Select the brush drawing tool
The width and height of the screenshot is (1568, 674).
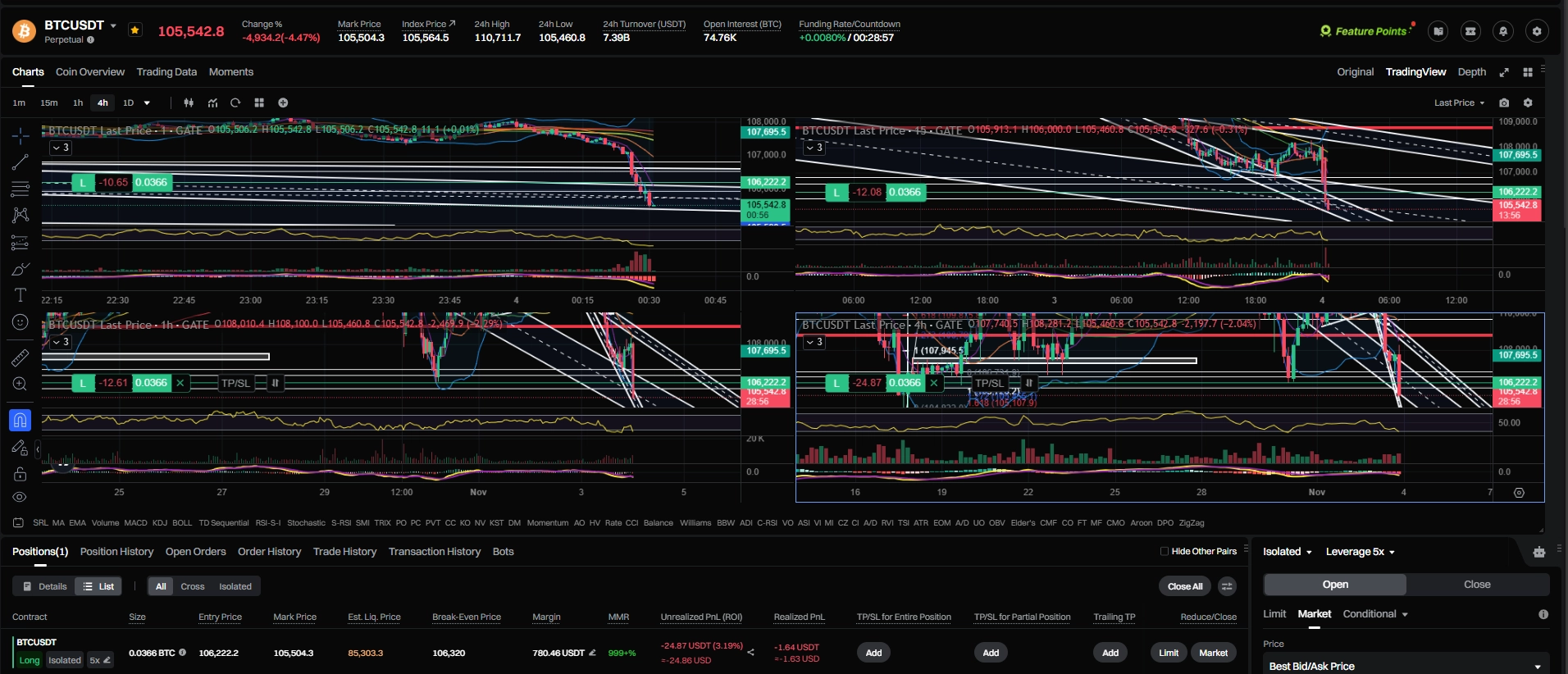pos(21,270)
